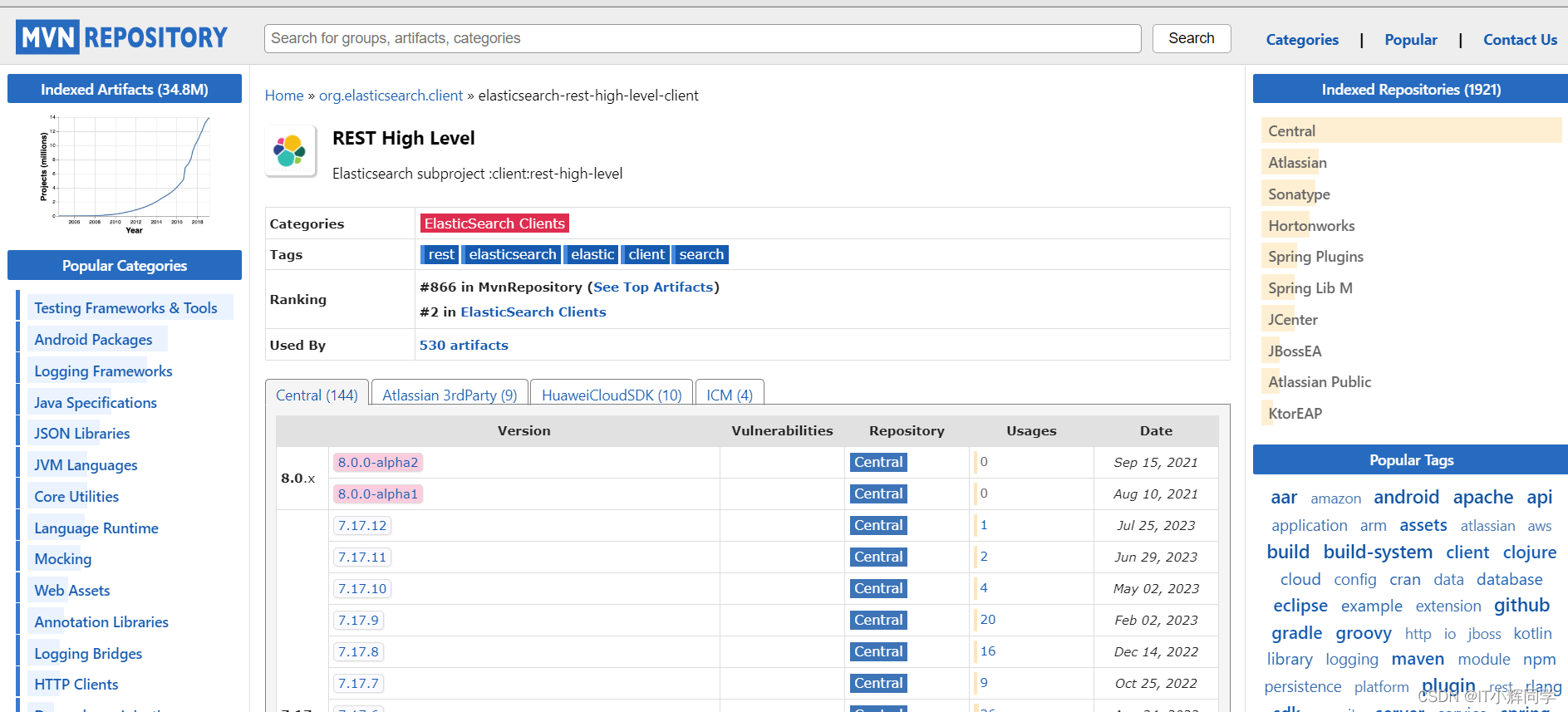
Task: Open Logging Frameworks category
Action: coord(103,371)
